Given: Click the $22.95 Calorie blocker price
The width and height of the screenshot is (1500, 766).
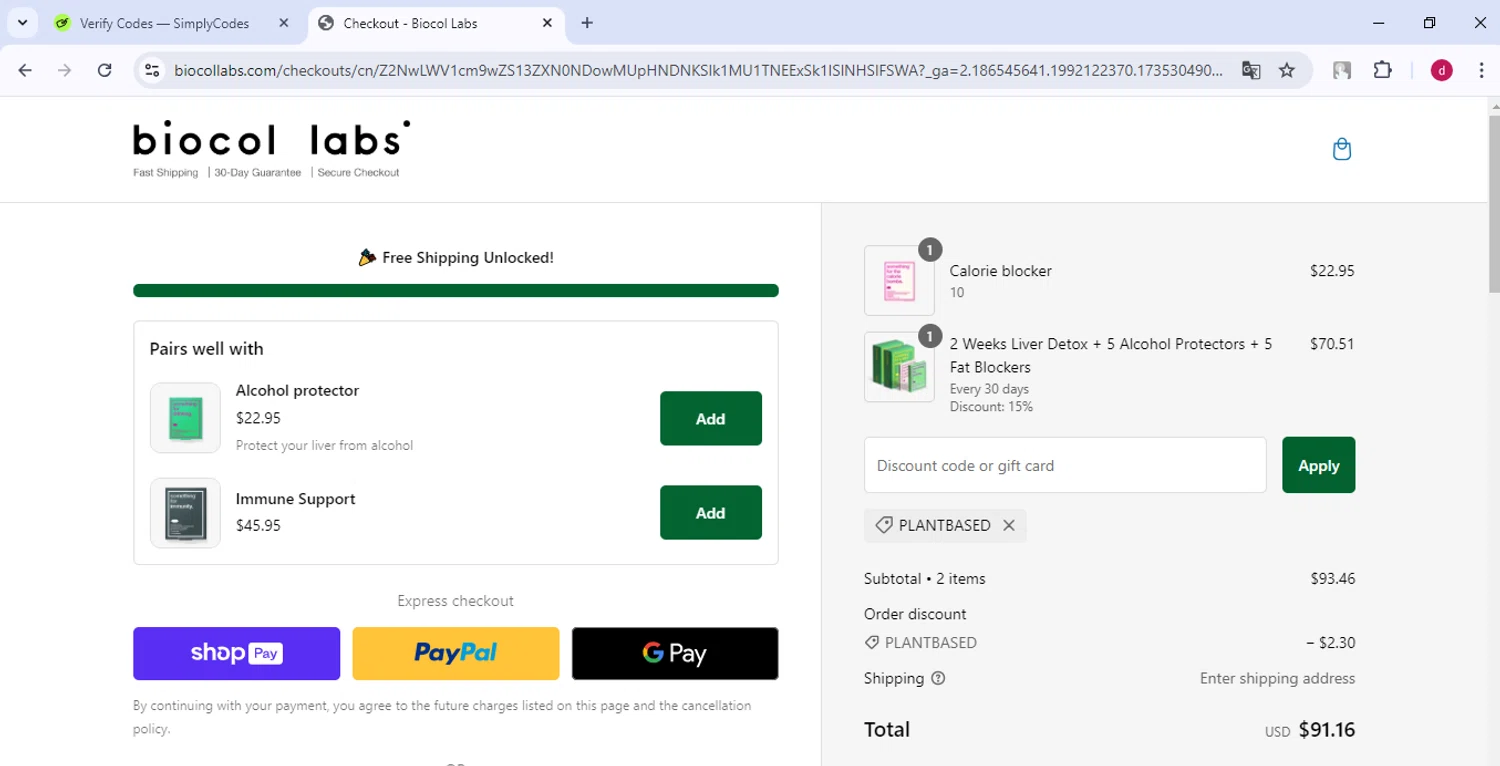Looking at the screenshot, I should 1332,271.
